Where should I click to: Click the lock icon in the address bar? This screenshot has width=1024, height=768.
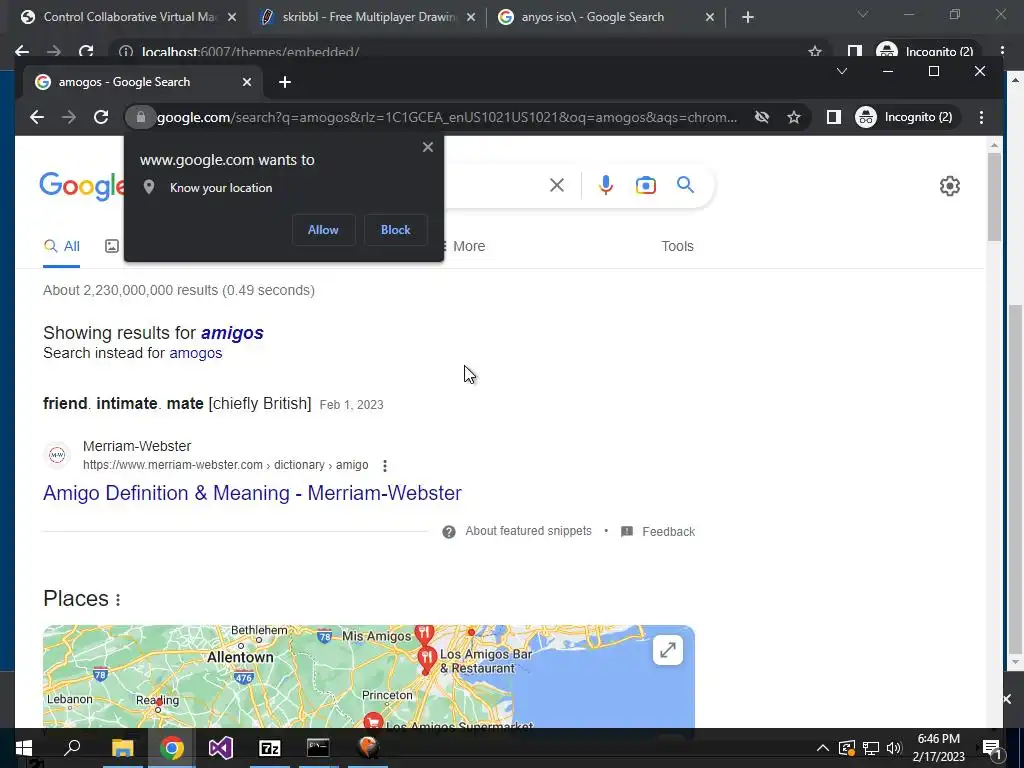click(140, 118)
